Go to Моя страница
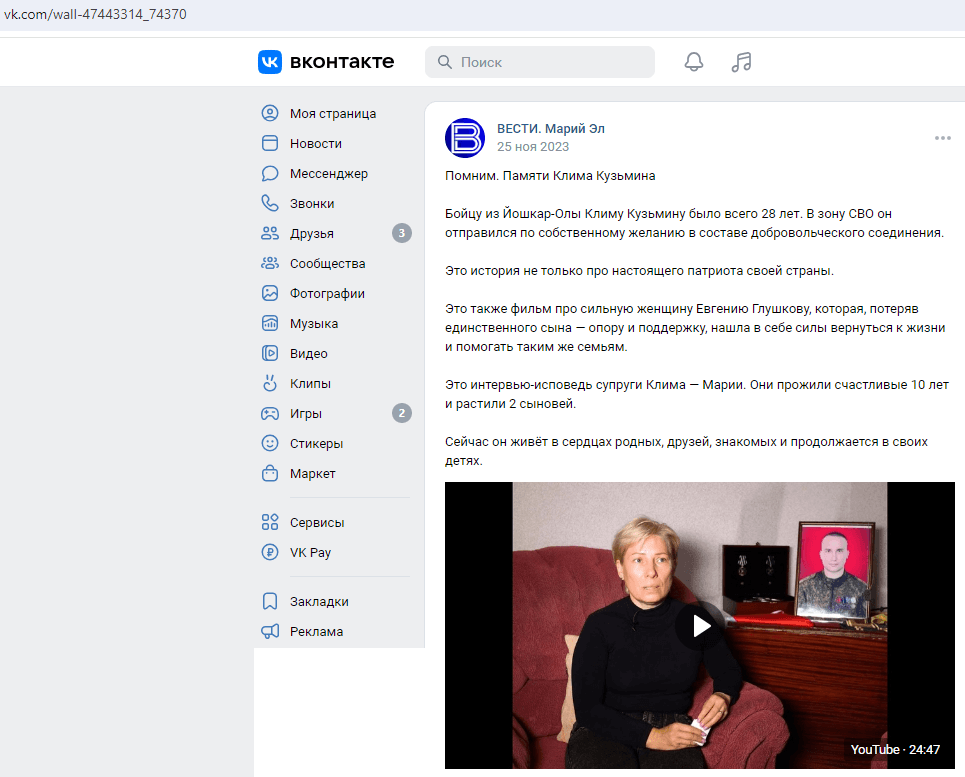Screen dimensions: 965x777 click(x=333, y=113)
